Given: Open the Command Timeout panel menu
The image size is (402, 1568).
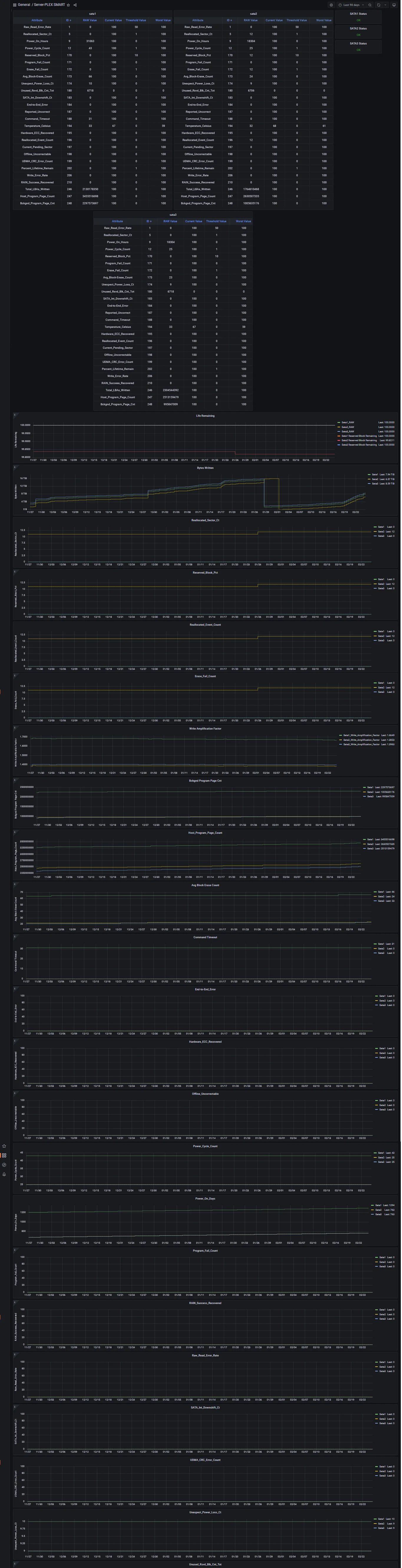Looking at the screenshot, I should pos(205,937).
